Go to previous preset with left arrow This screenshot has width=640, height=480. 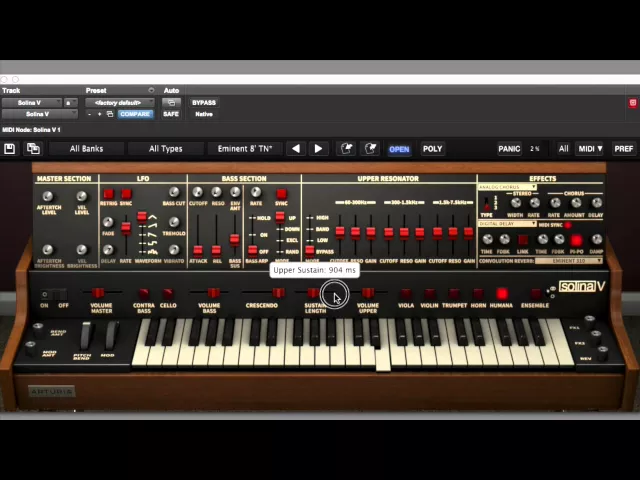point(296,149)
